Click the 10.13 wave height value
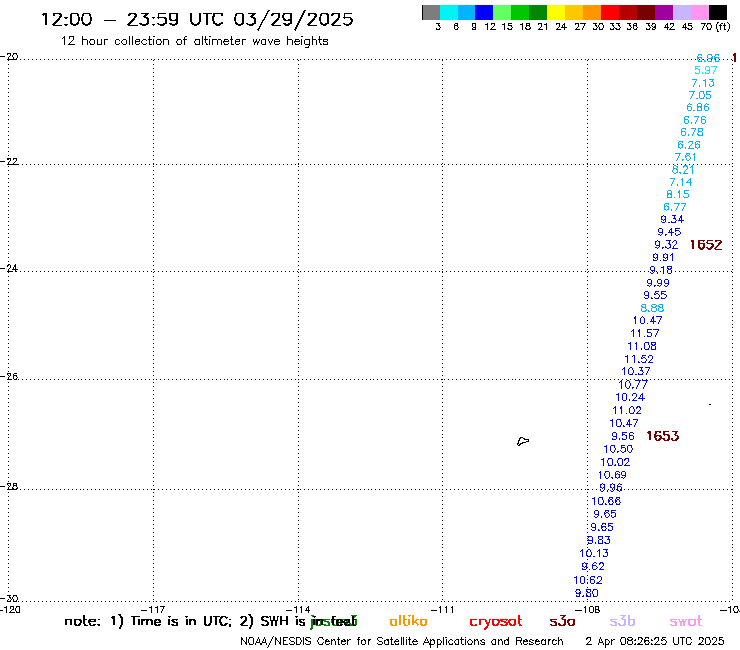This screenshot has height=650, width=740. [x=594, y=553]
